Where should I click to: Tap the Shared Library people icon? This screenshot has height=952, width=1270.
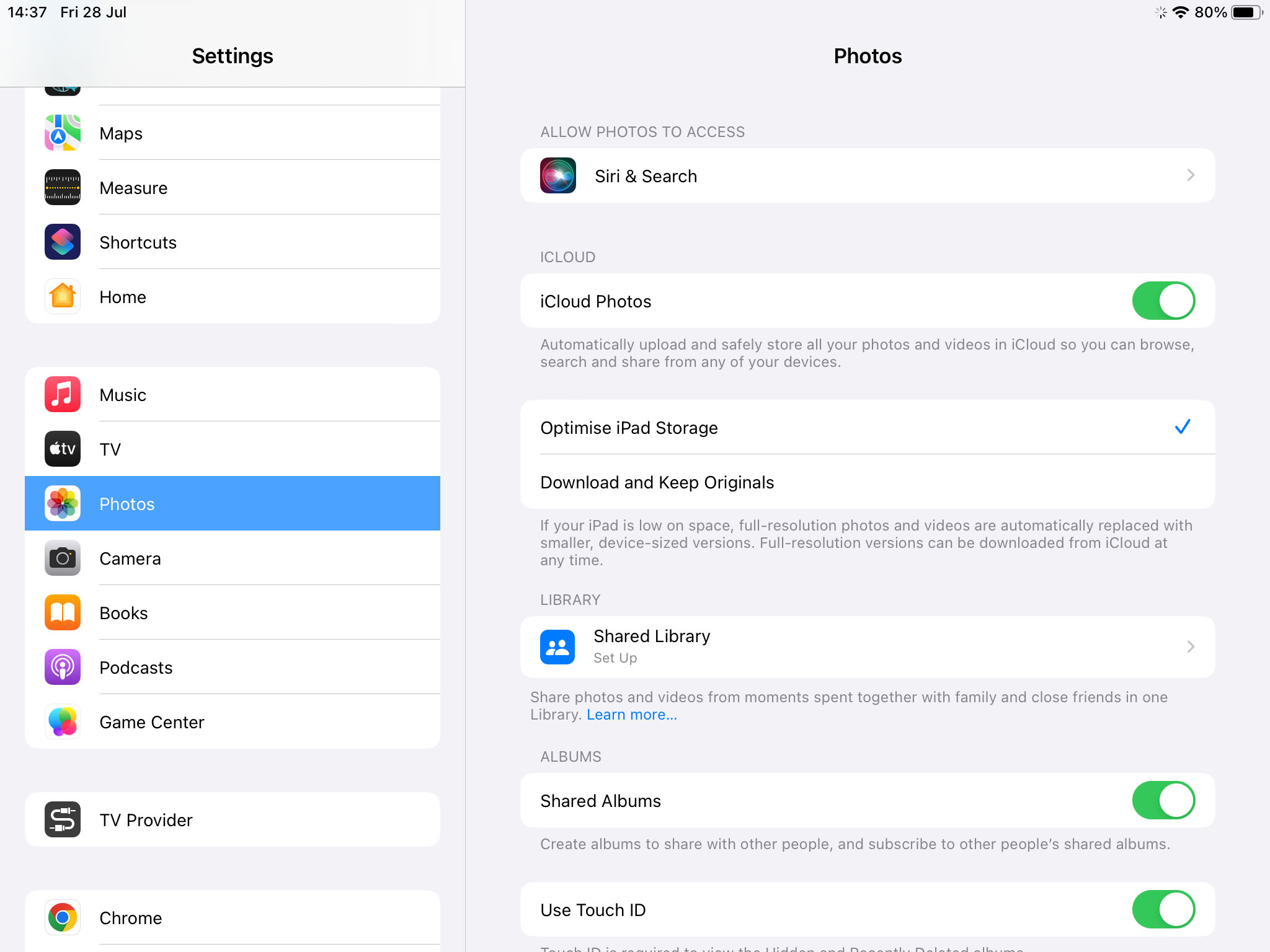557,647
